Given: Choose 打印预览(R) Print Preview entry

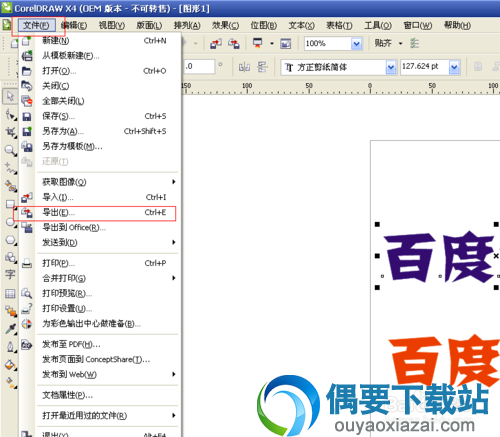Looking at the screenshot, I should point(100,293).
